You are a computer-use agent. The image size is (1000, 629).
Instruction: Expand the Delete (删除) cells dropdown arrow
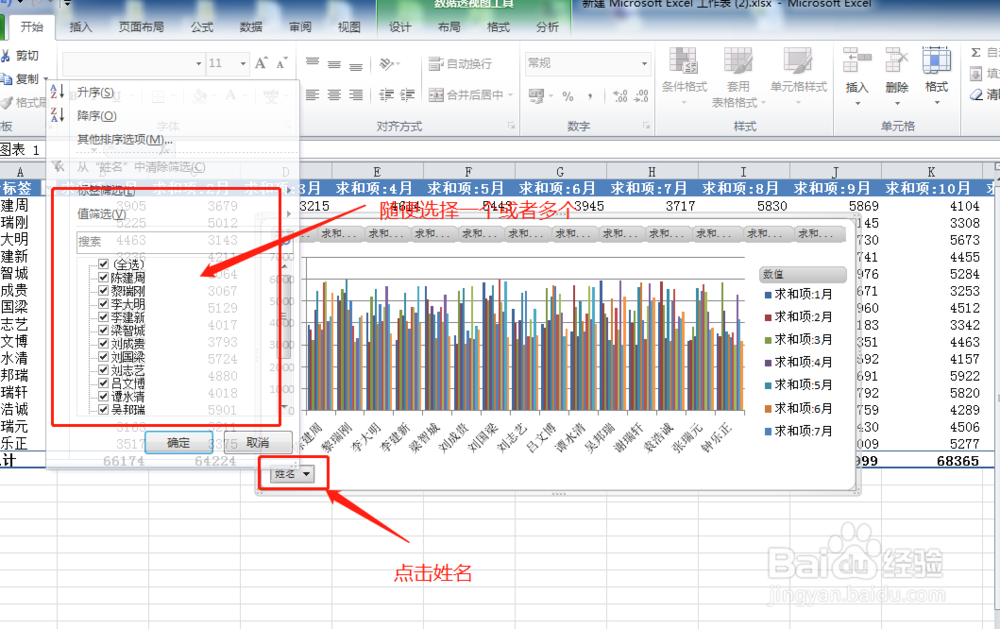point(897,103)
